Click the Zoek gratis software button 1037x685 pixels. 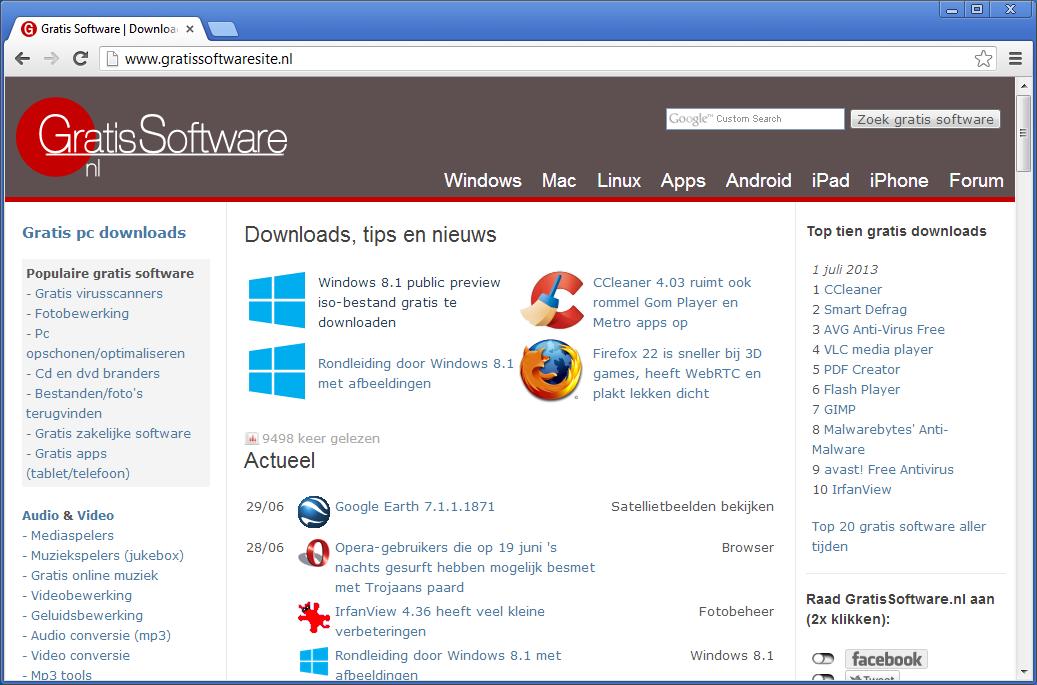(925, 119)
